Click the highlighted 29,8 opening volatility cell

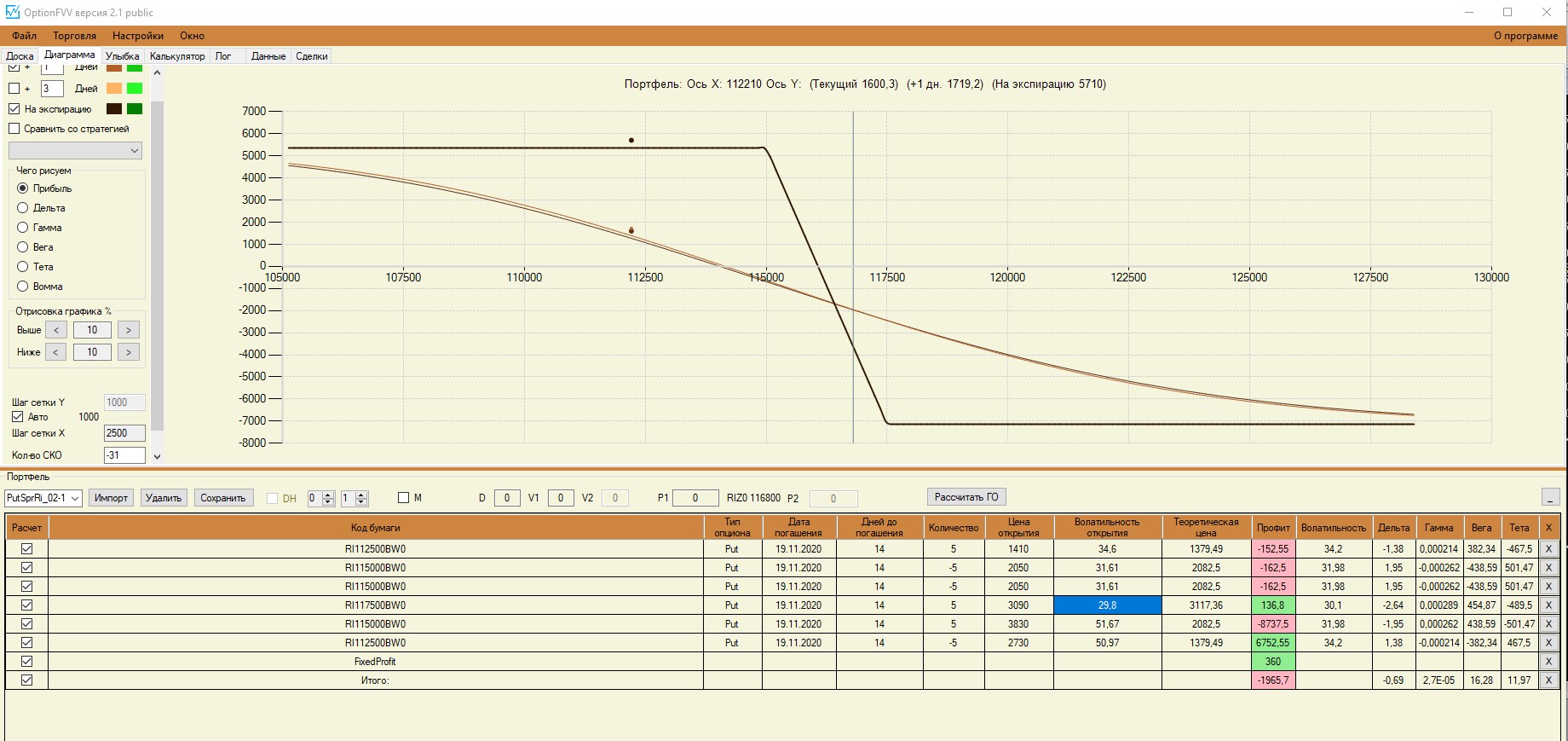click(1107, 605)
